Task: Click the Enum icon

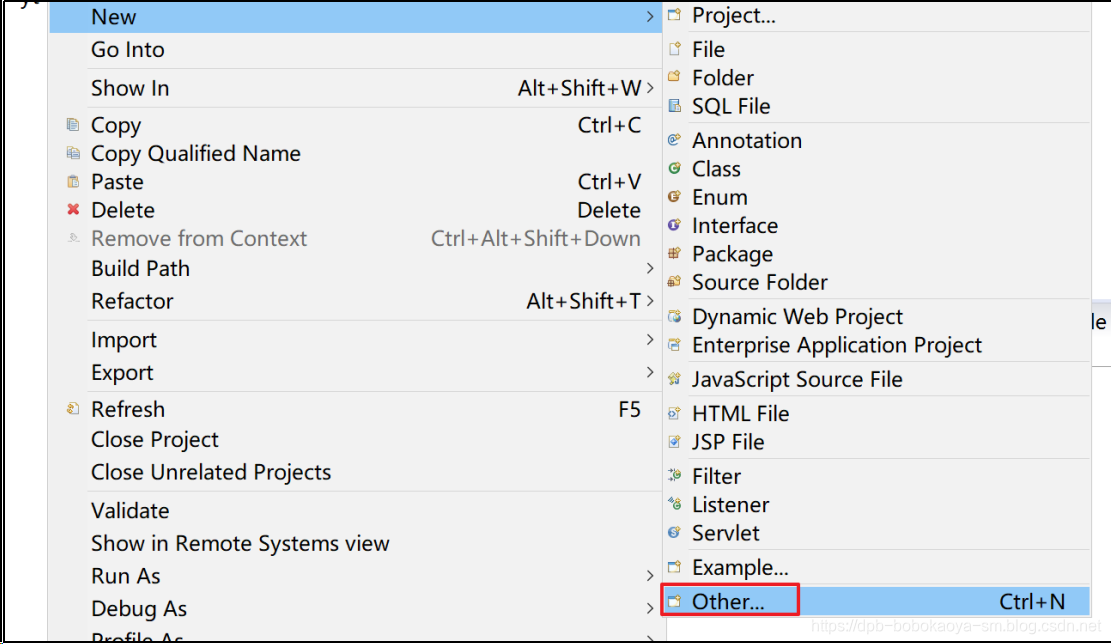Action: (675, 197)
